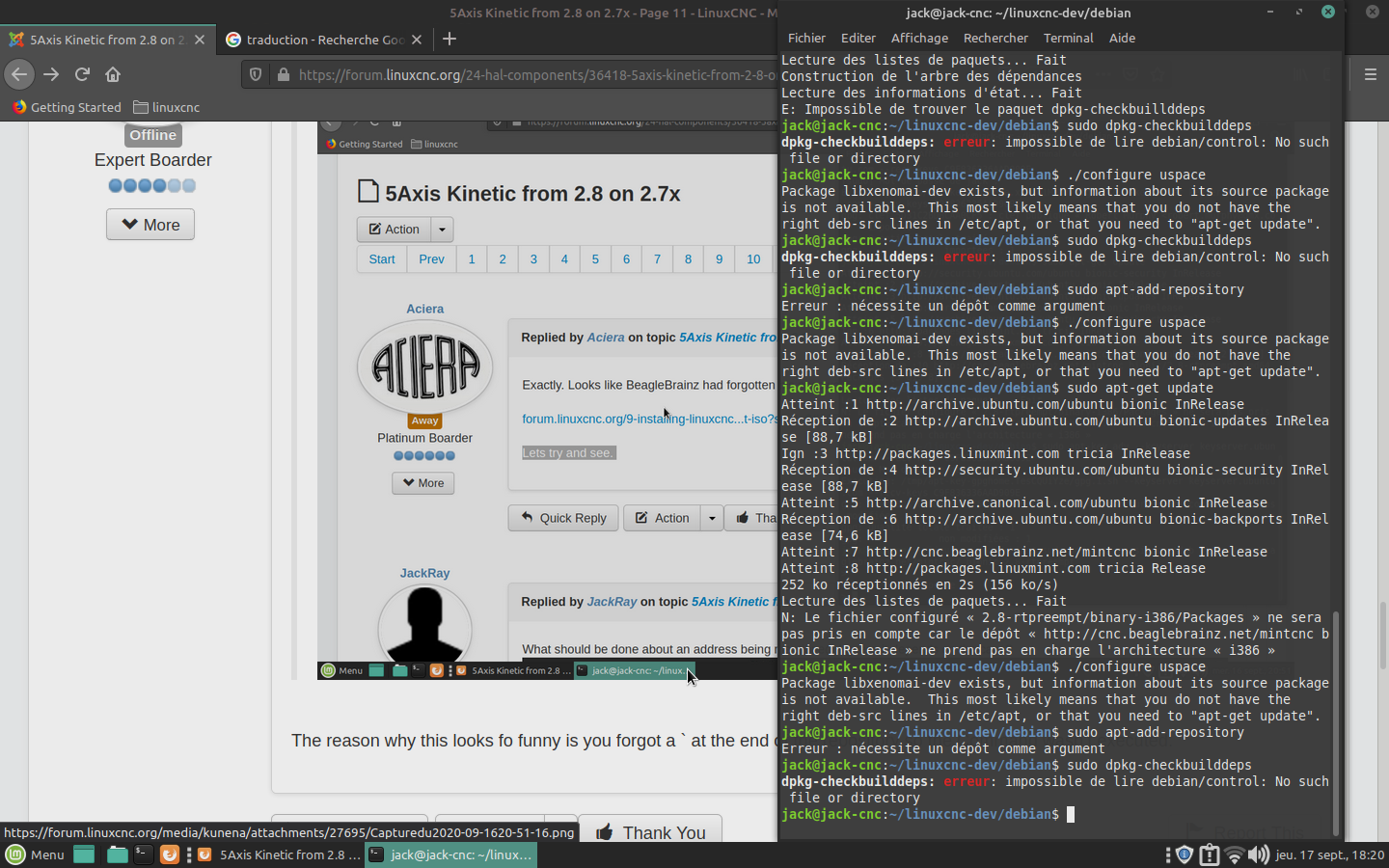Click the terminal window scrollbar
Screen dimensions: 1389x868
tap(1336, 722)
